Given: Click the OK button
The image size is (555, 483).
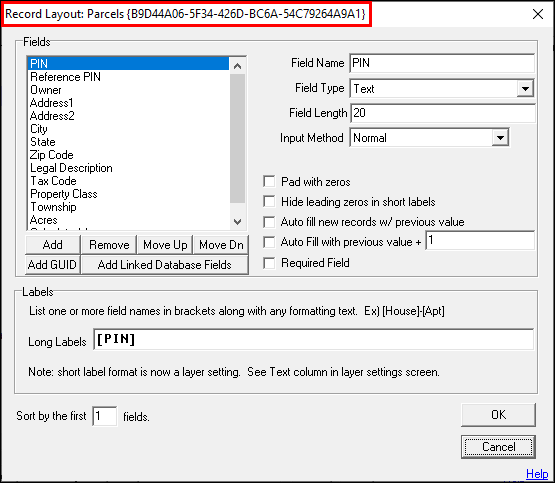Looking at the screenshot, I should click(x=498, y=415).
